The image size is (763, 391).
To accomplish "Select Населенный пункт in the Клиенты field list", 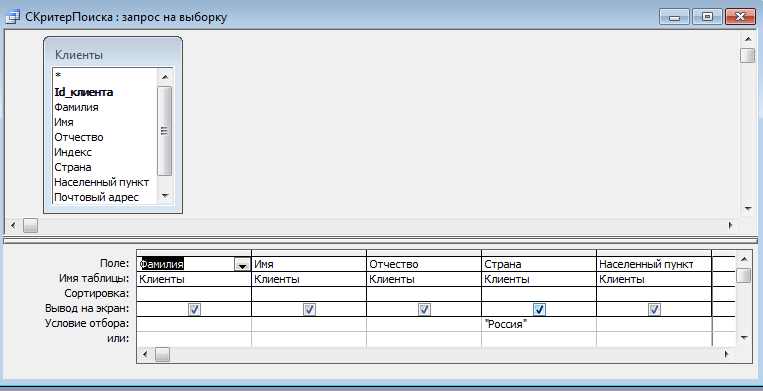I will pyautogui.click(x=105, y=182).
